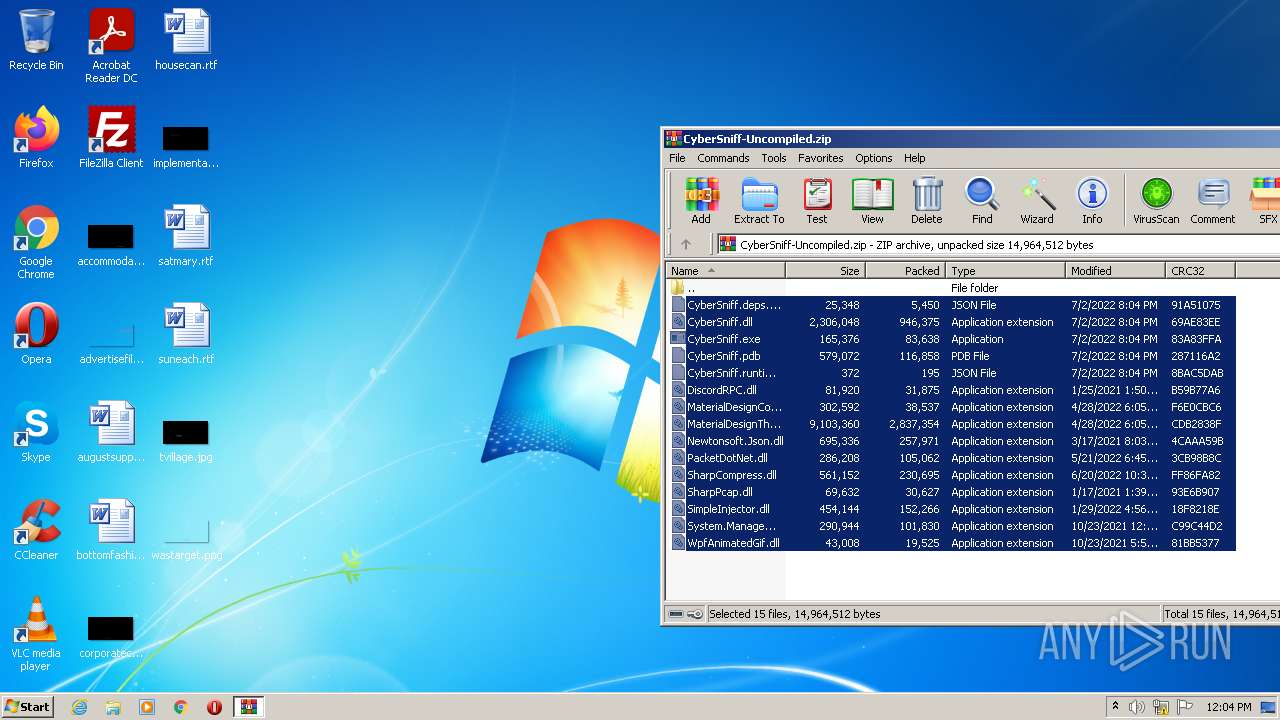Show archive Info
This screenshot has height=720, width=1280.
1092,201
